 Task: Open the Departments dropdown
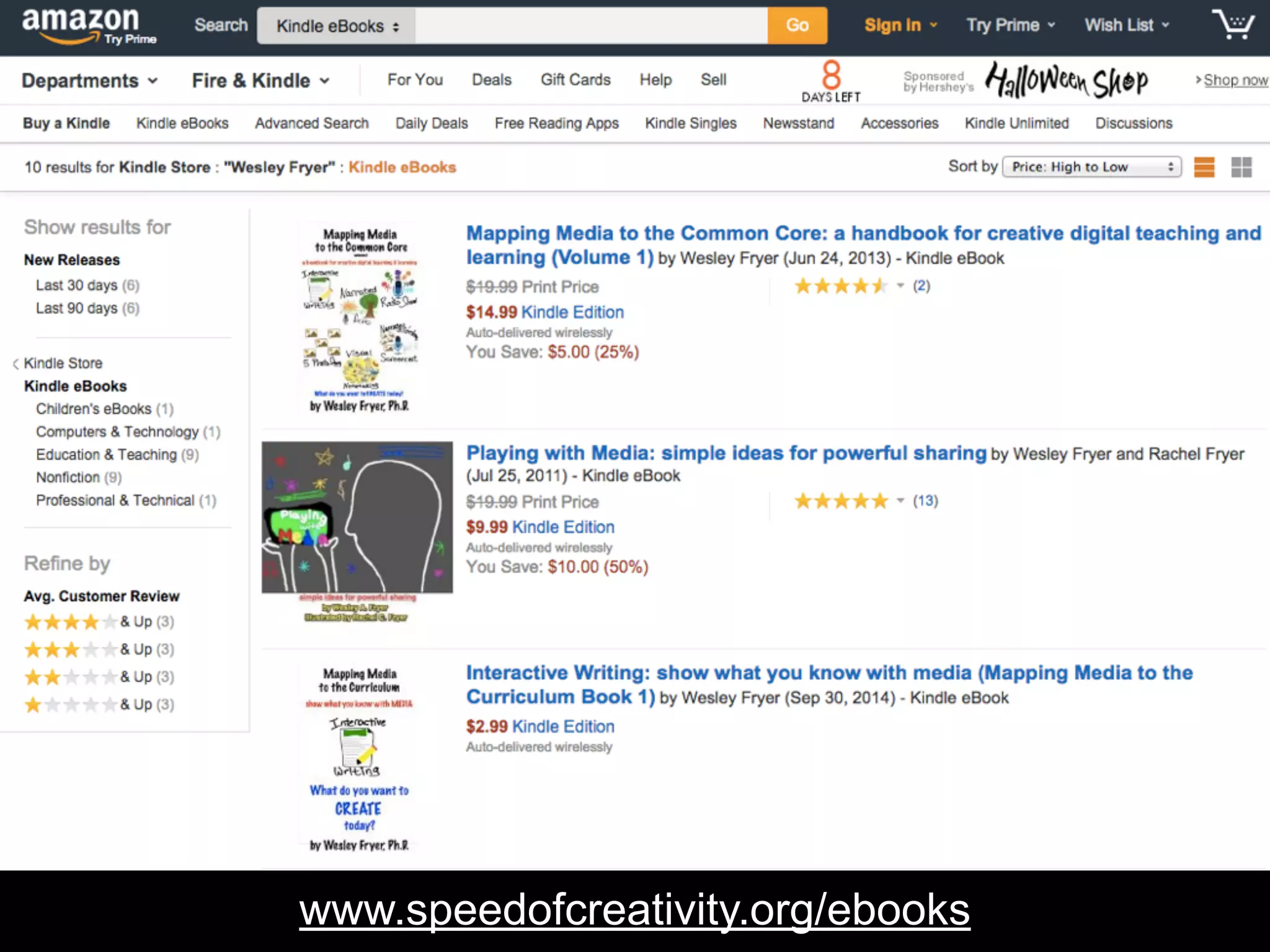tap(90, 81)
